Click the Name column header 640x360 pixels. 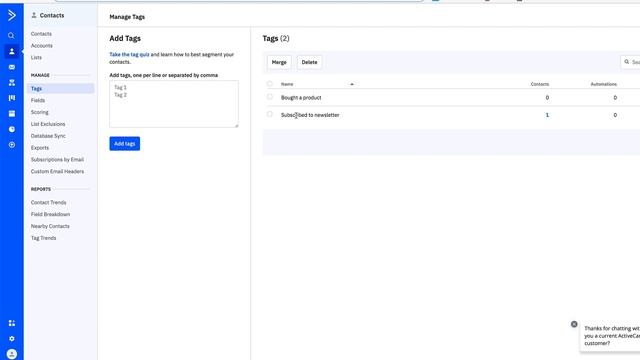(287, 84)
